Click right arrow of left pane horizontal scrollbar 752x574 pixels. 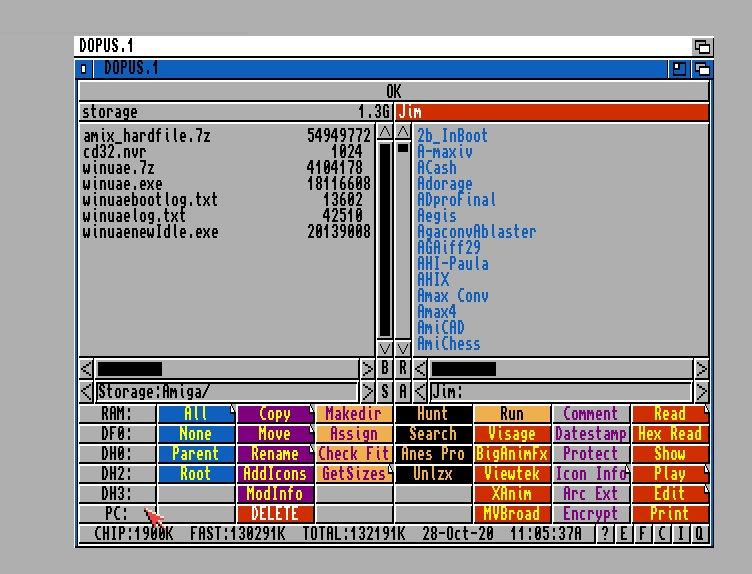click(x=367, y=369)
